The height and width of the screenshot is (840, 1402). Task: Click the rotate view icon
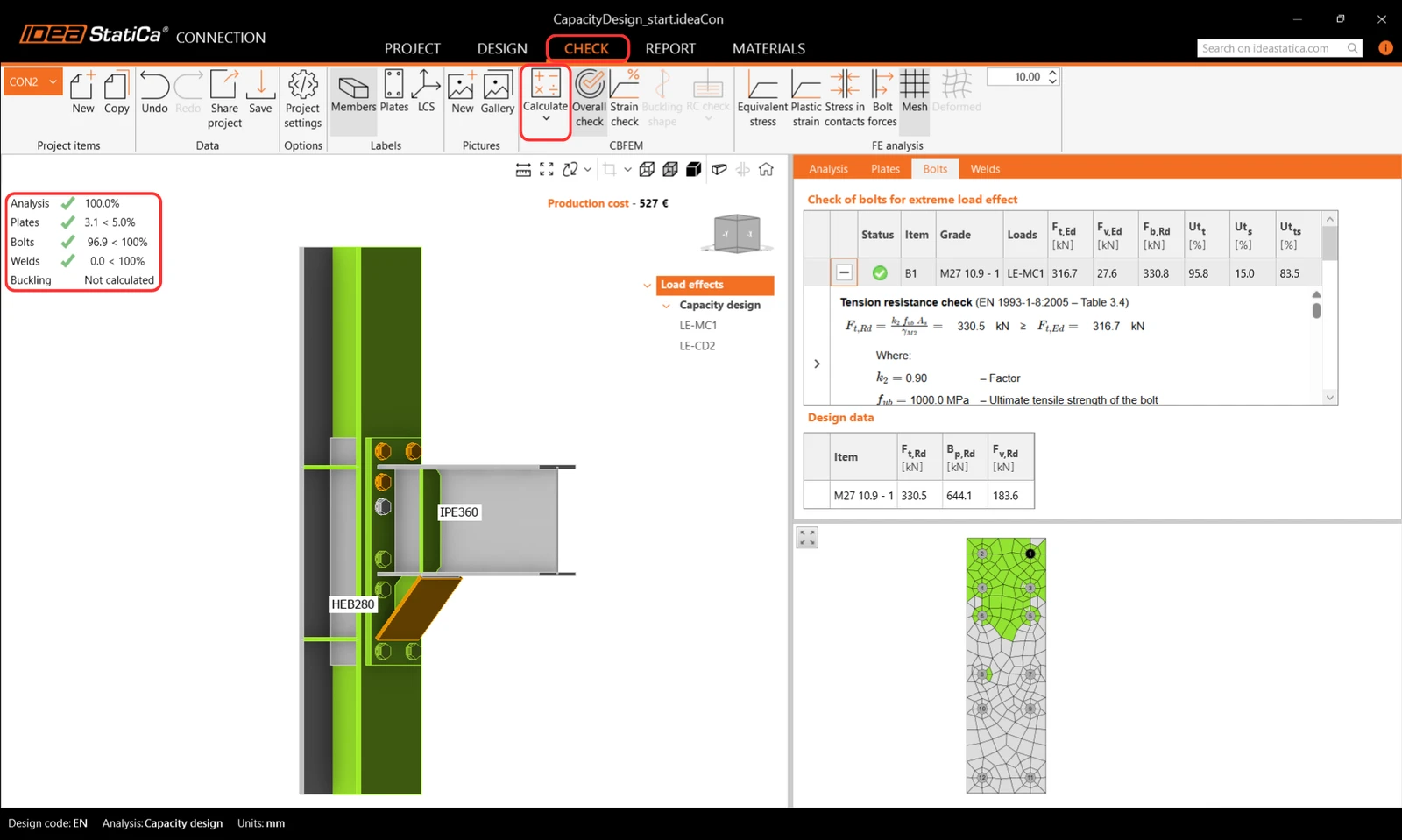click(570, 170)
